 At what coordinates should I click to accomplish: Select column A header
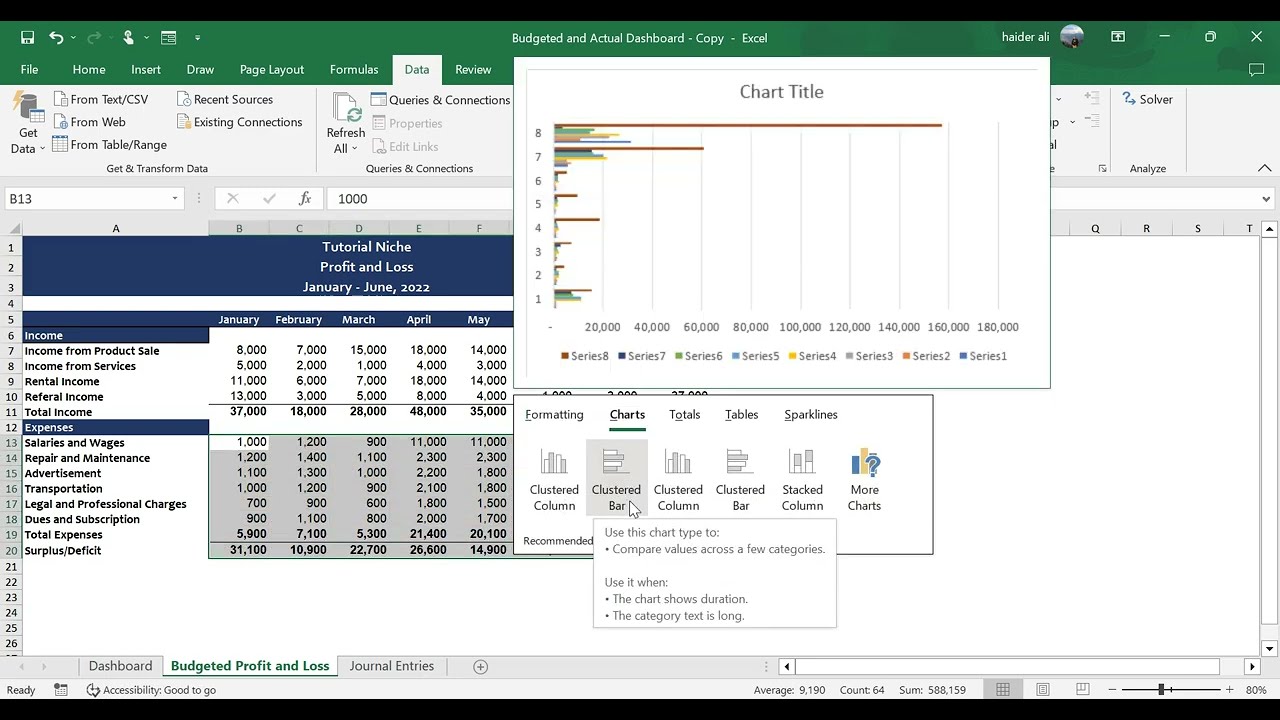click(x=116, y=229)
